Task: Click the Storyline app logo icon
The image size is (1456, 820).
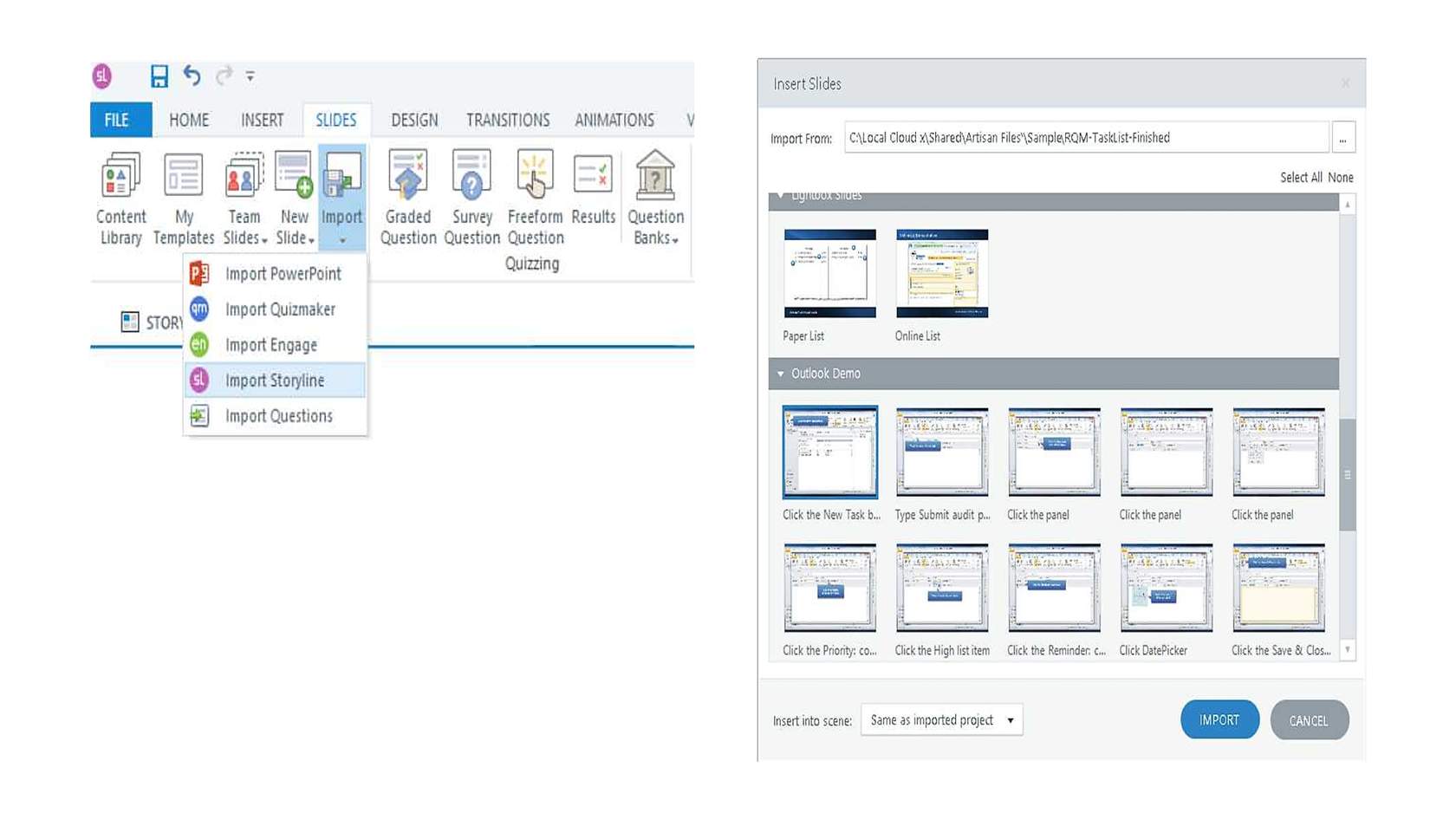Action: point(102,76)
